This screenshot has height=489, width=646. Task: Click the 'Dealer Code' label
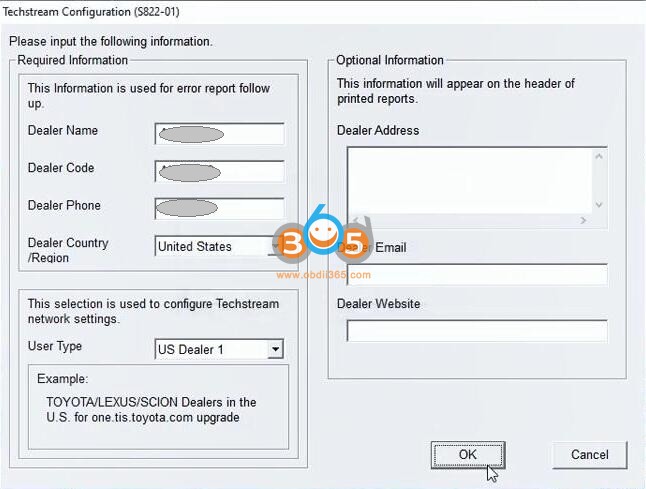(61, 168)
